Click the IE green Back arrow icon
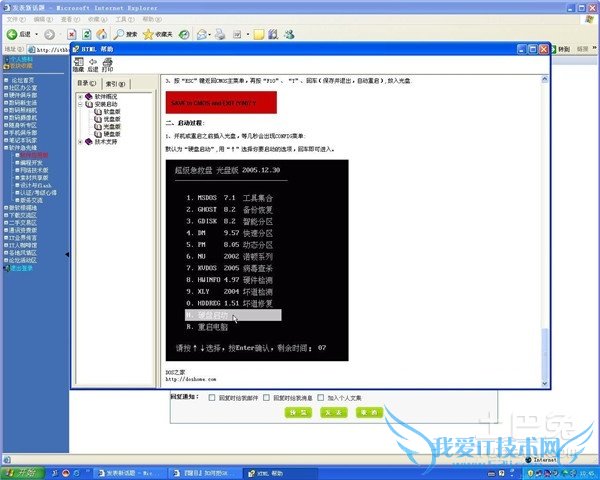The image size is (600, 480). (x=12, y=34)
